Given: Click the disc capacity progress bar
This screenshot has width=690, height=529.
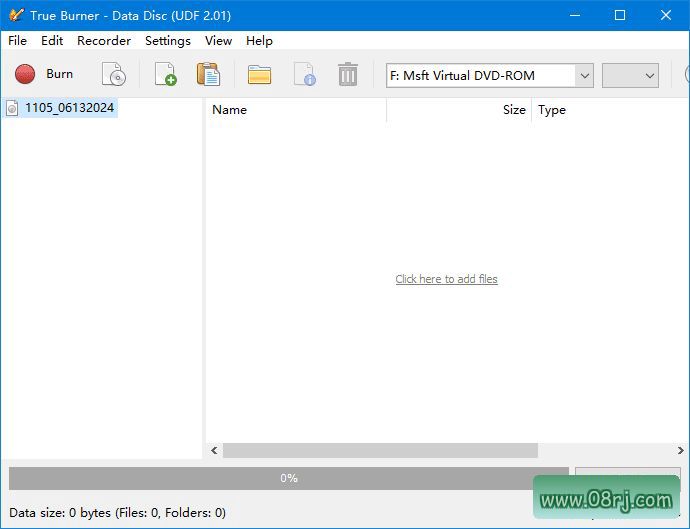Looking at the screenshot, I should point(288,478).
